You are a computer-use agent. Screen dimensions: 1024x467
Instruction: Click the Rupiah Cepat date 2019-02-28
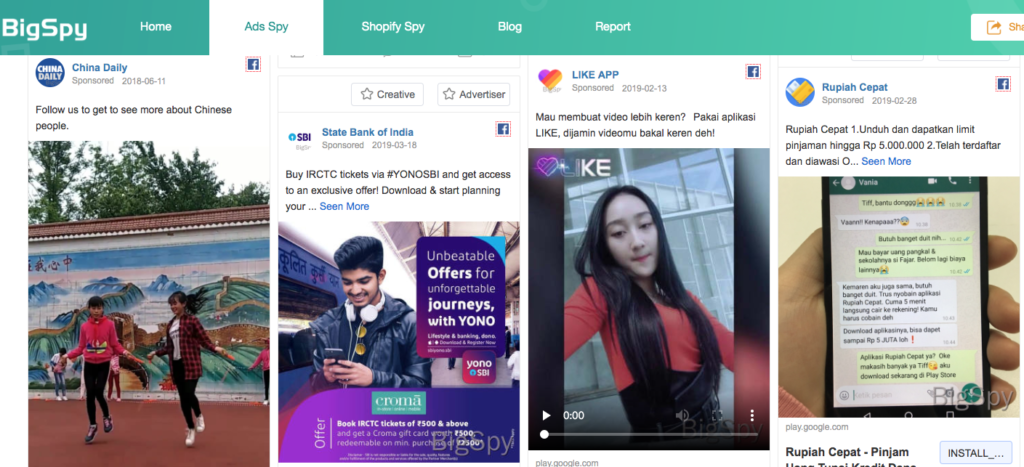[894, 101]
